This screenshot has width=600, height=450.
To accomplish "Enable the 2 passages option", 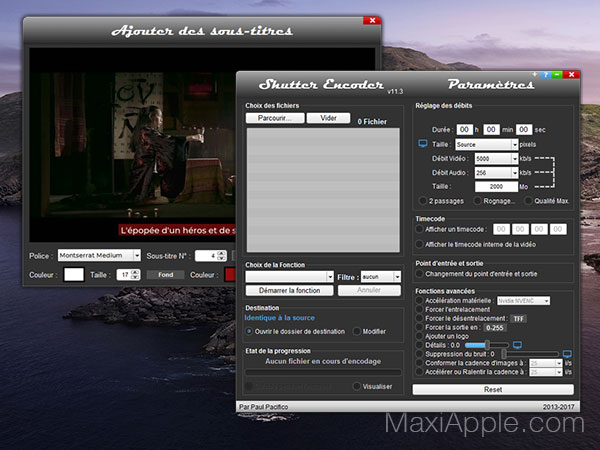I will (421, 200).
